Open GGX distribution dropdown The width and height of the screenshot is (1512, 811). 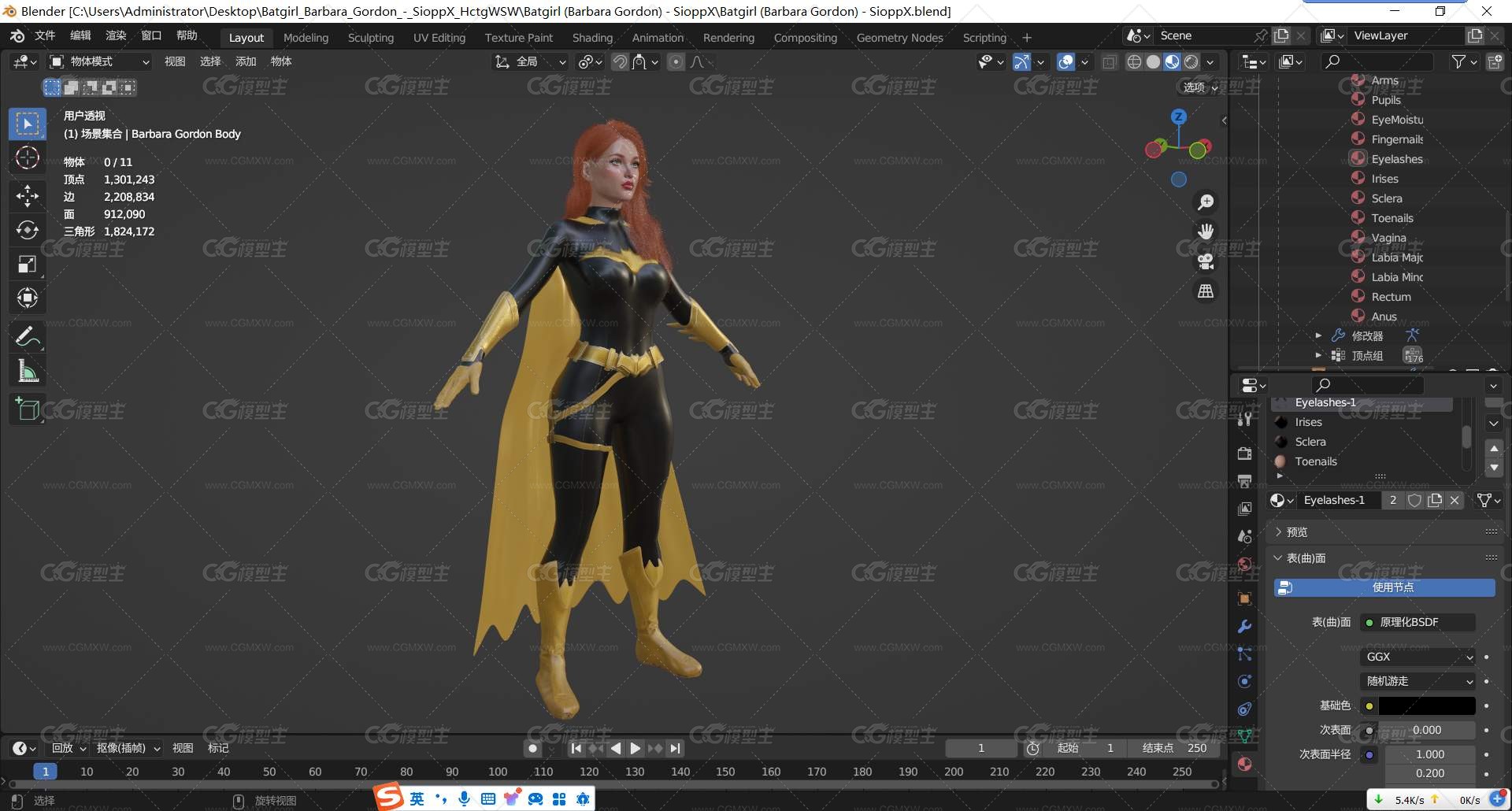click(1417, 657)
